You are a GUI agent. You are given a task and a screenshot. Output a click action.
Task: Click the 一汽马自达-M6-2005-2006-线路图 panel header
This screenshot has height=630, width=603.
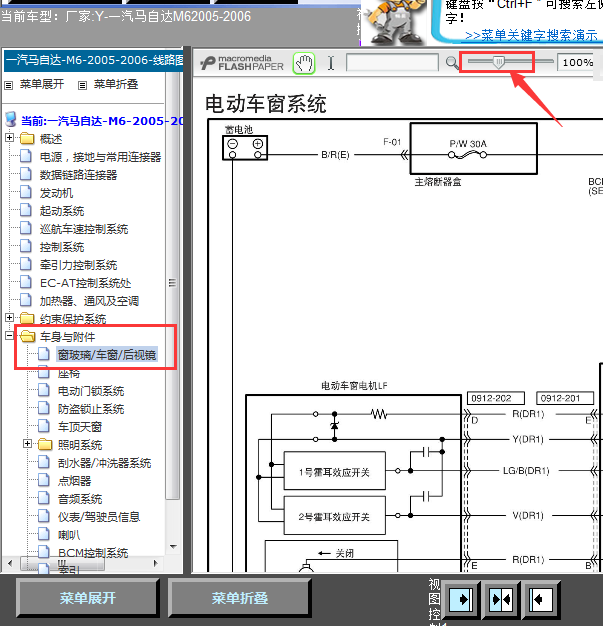pos(94,61)
